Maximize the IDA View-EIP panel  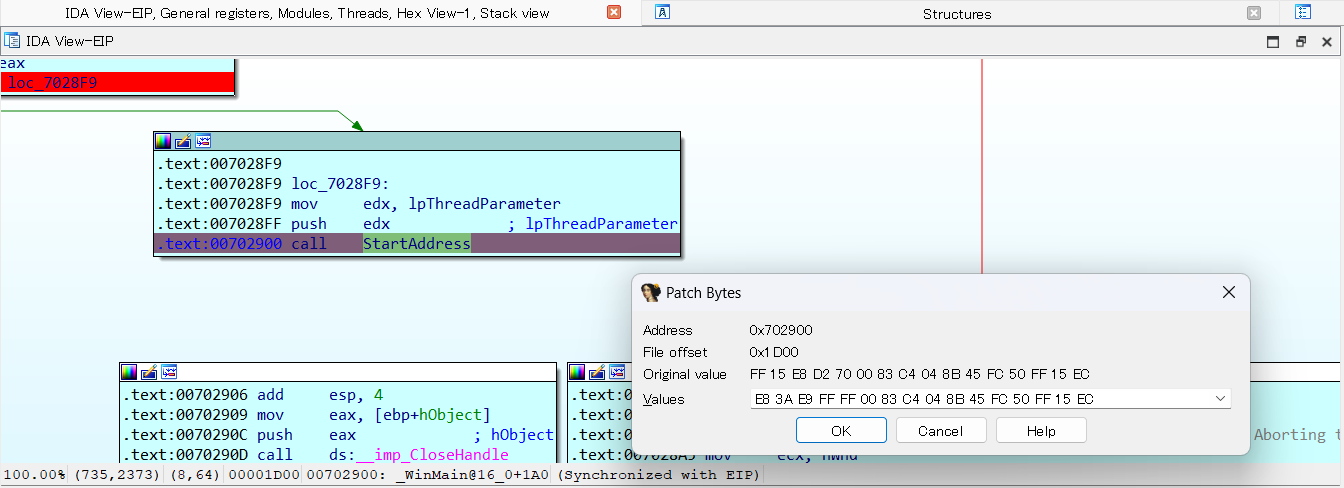coord(1273,42)
